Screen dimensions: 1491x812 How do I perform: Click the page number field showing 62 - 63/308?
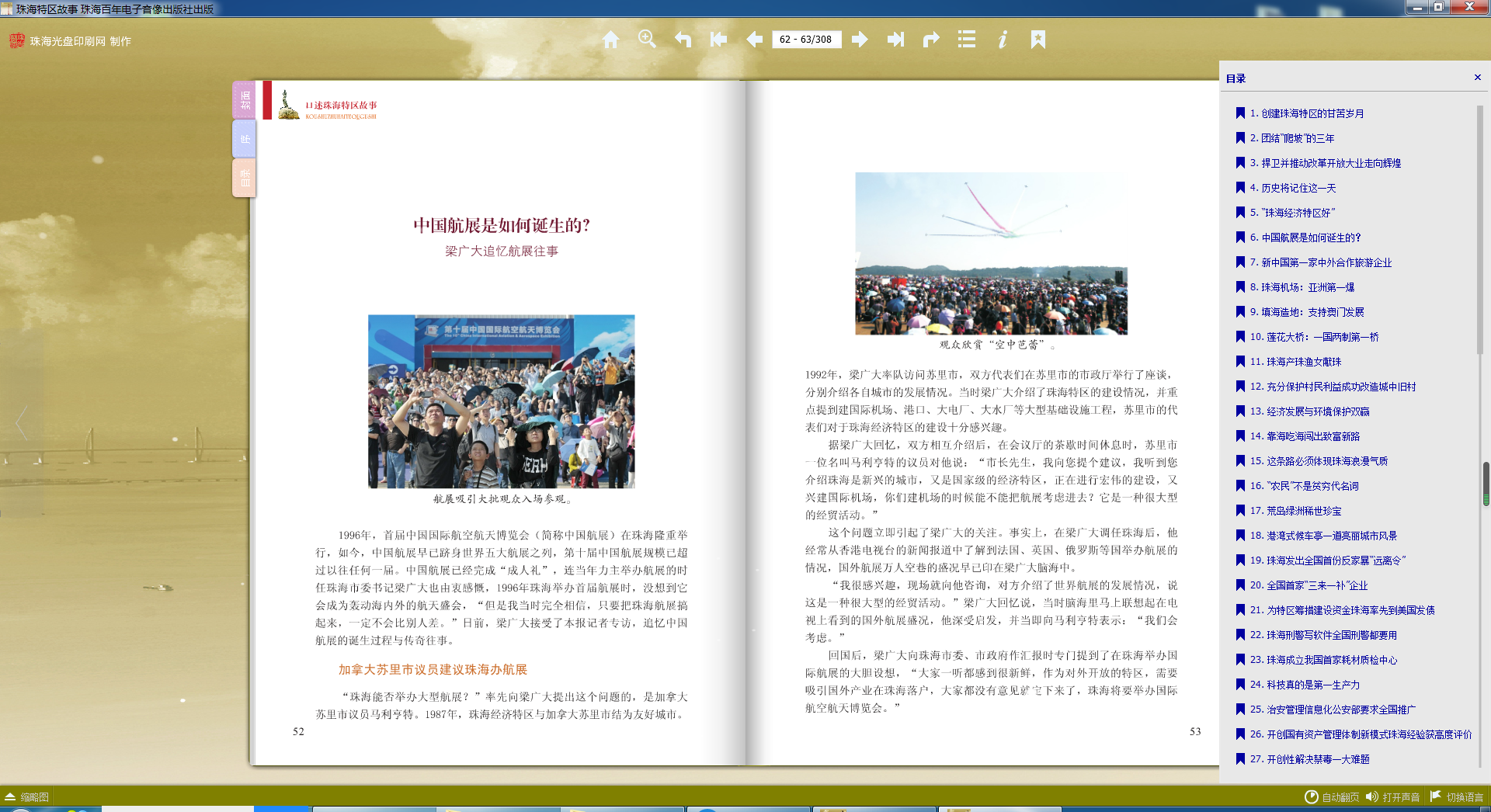[806, 40]
